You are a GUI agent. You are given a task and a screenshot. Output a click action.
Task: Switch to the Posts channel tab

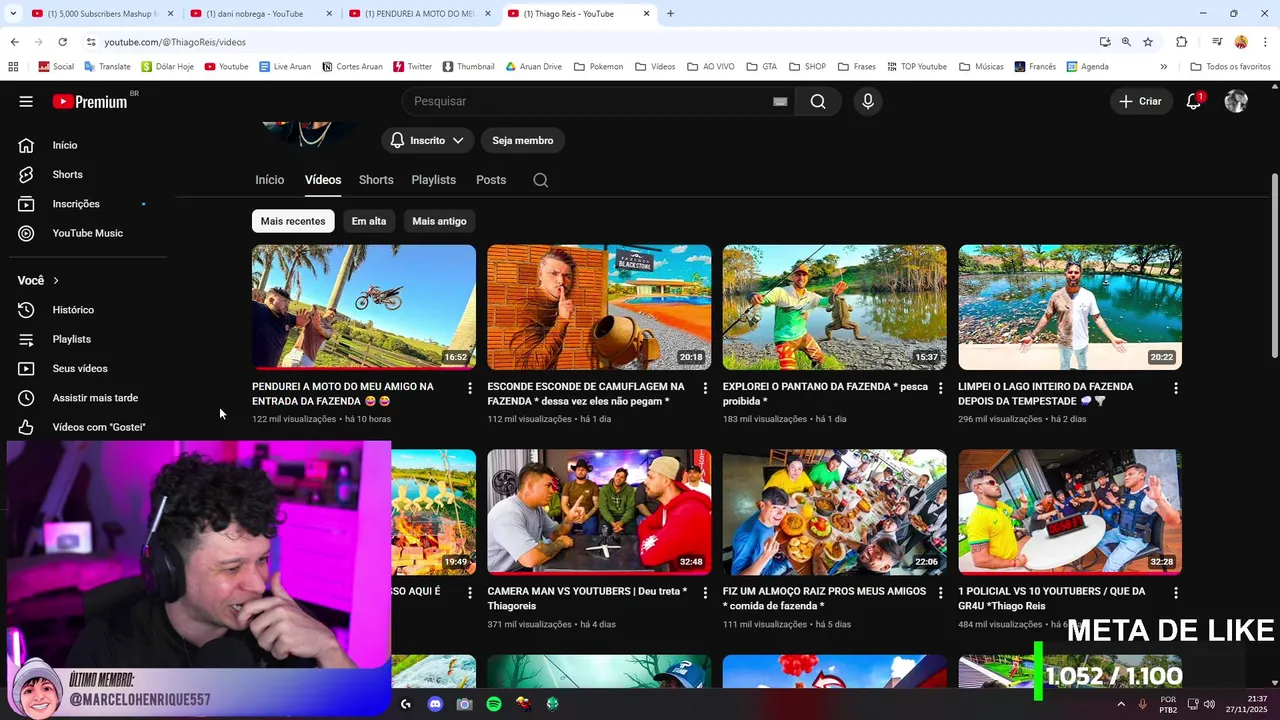coord(491,180)
